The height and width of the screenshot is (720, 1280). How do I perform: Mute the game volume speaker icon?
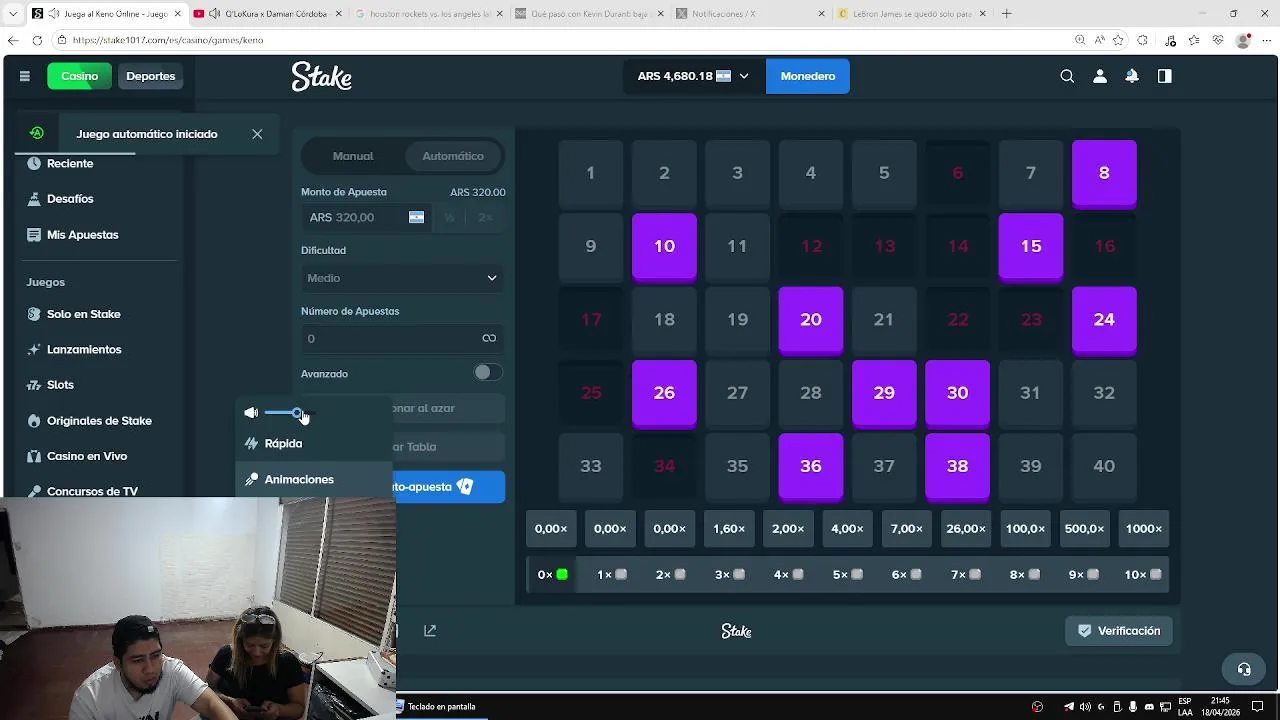[251, 413]
